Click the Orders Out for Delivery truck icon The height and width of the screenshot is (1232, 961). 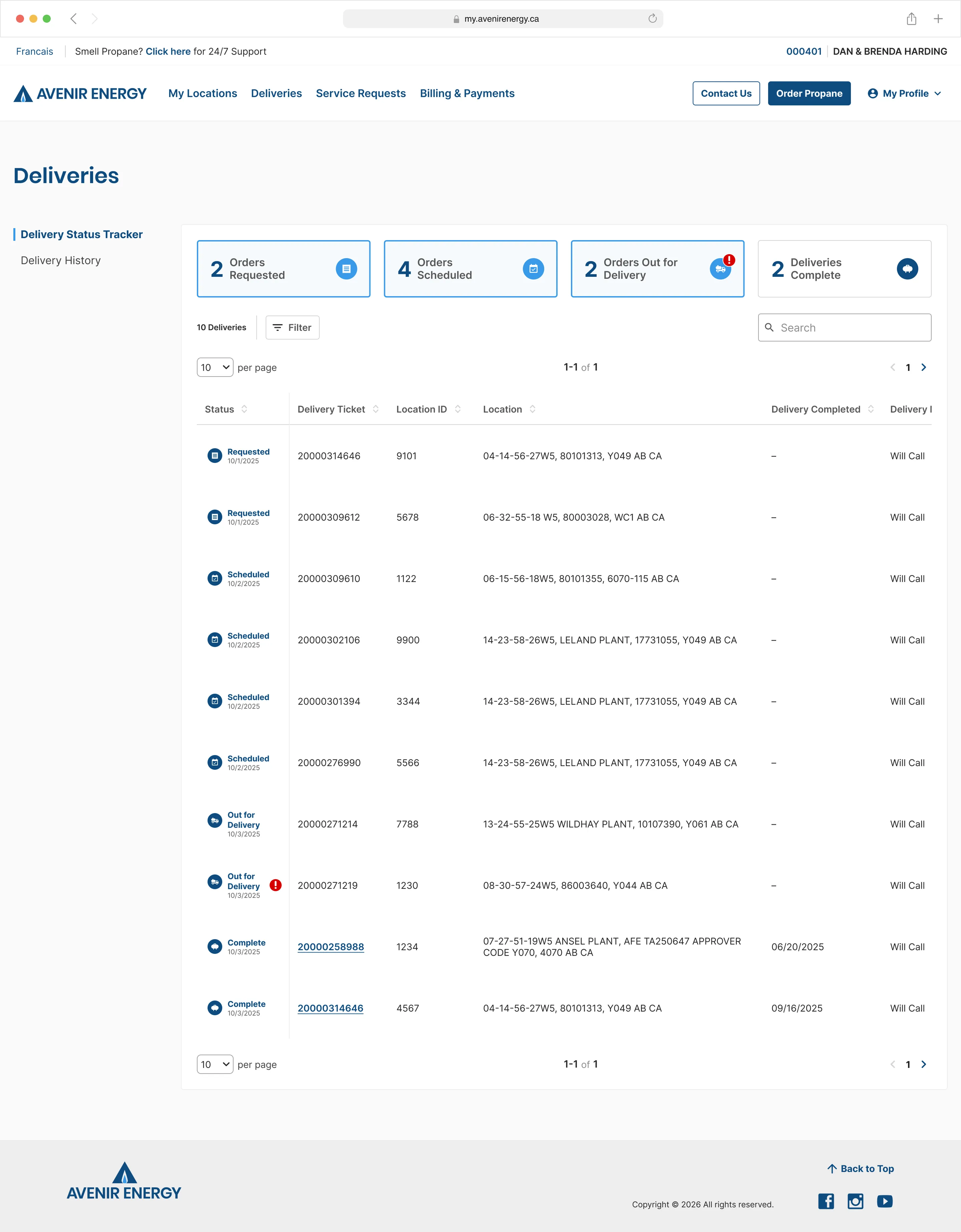[x=720, y=269]
